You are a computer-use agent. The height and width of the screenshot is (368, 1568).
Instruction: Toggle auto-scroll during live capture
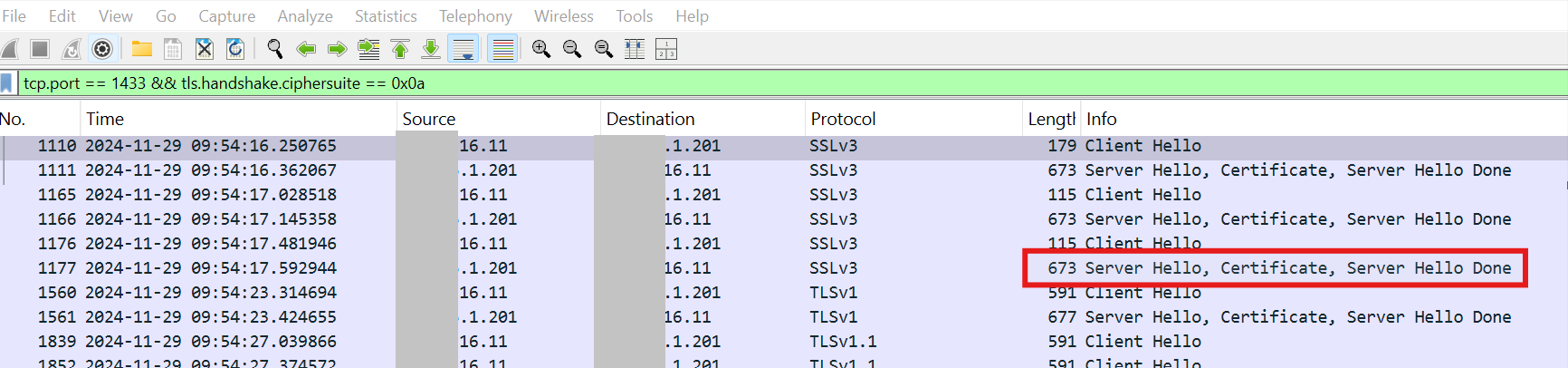[x=464, y=49]
